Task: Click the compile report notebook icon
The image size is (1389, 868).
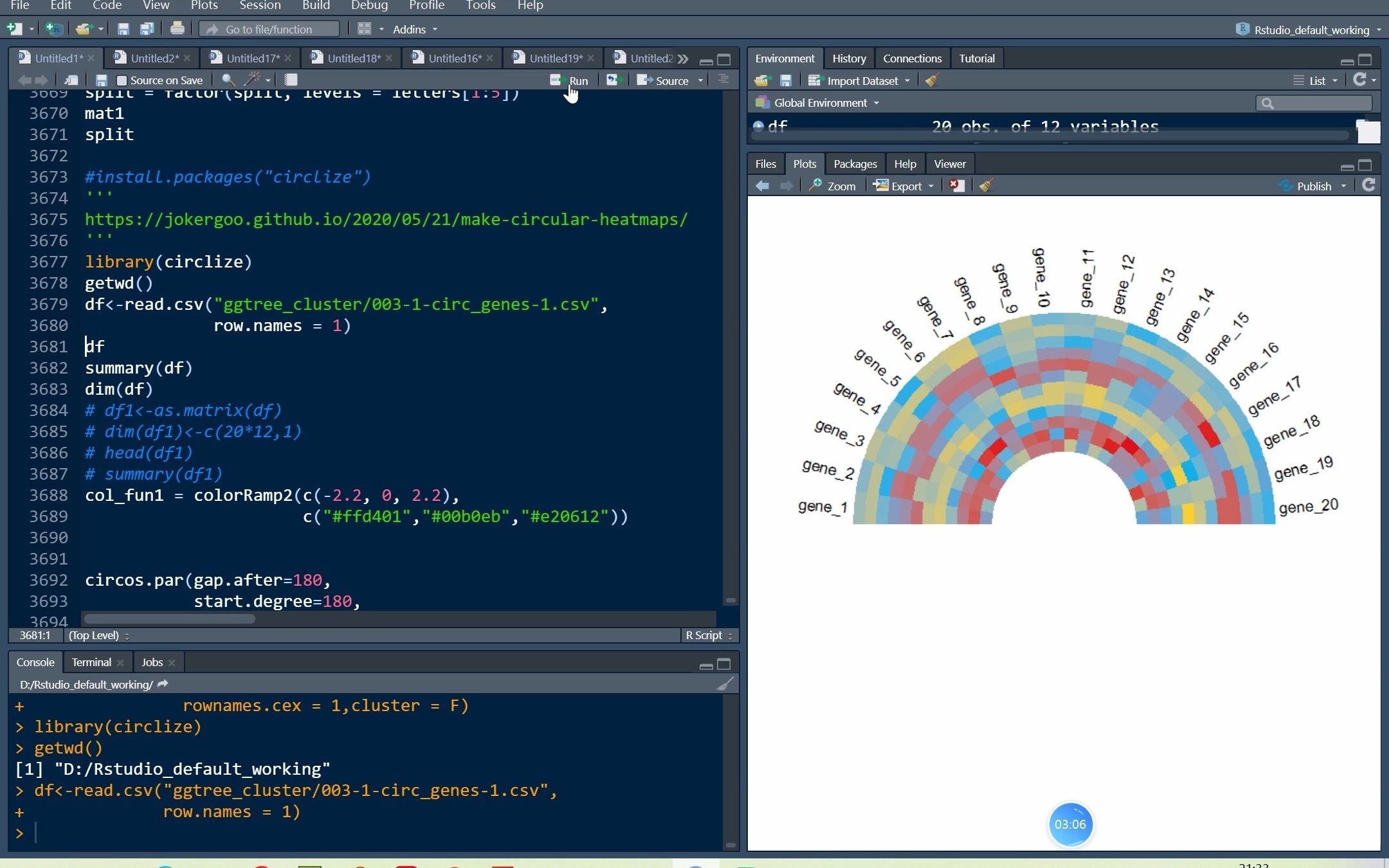Action: 291,80
